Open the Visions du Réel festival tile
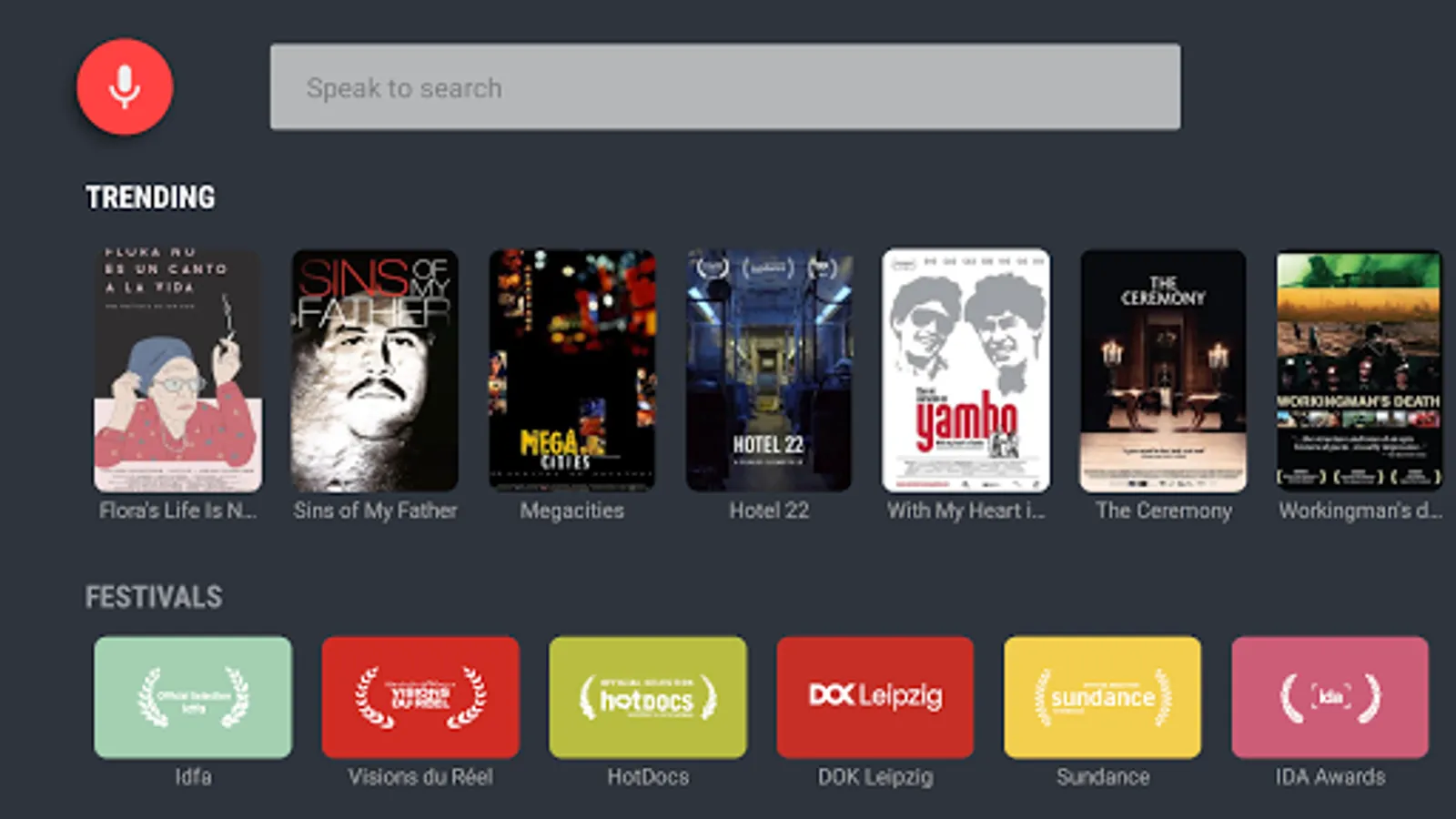Screen dimensions: 1456x819 pos(420,697)
